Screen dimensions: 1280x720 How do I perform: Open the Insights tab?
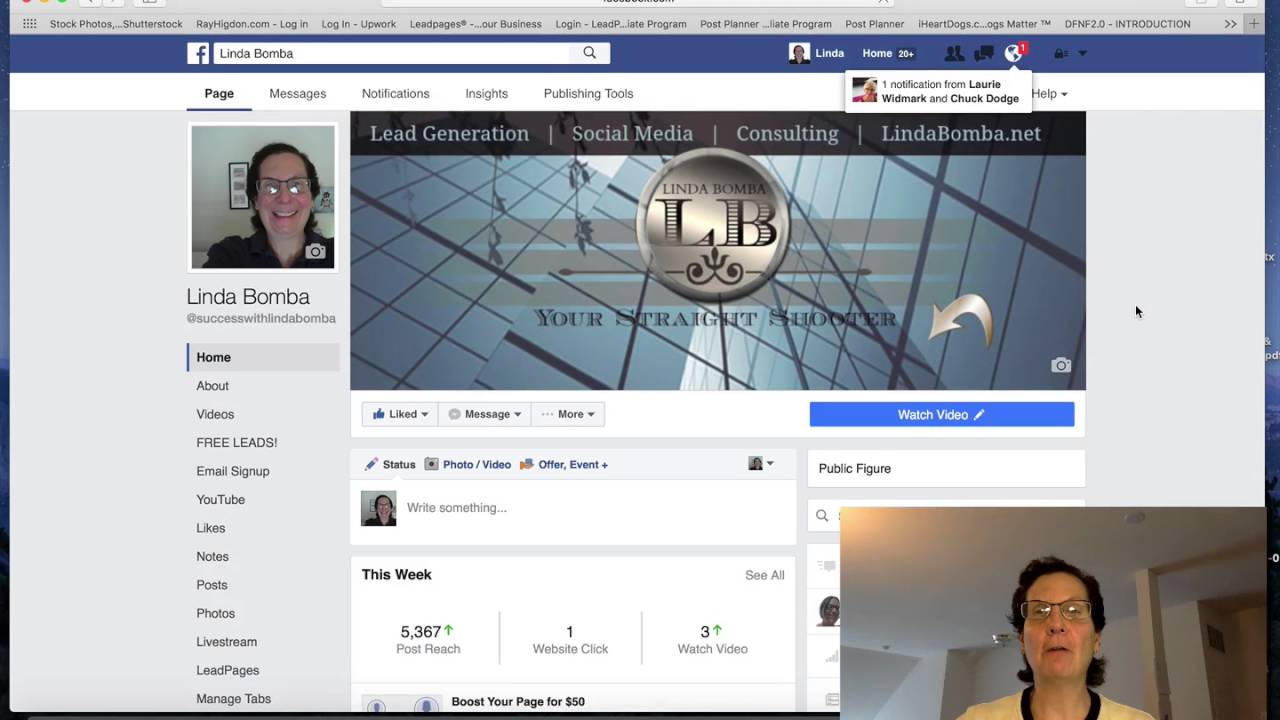tap(486, 94)
